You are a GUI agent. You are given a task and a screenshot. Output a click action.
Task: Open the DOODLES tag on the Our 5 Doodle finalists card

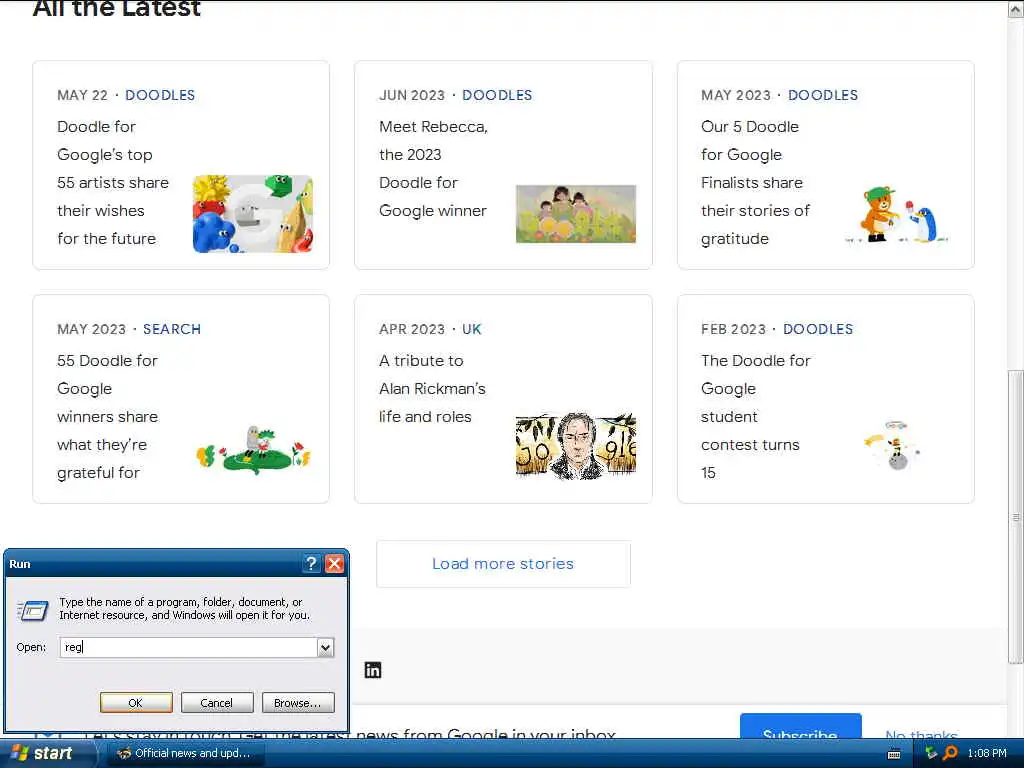pos(823,95)
